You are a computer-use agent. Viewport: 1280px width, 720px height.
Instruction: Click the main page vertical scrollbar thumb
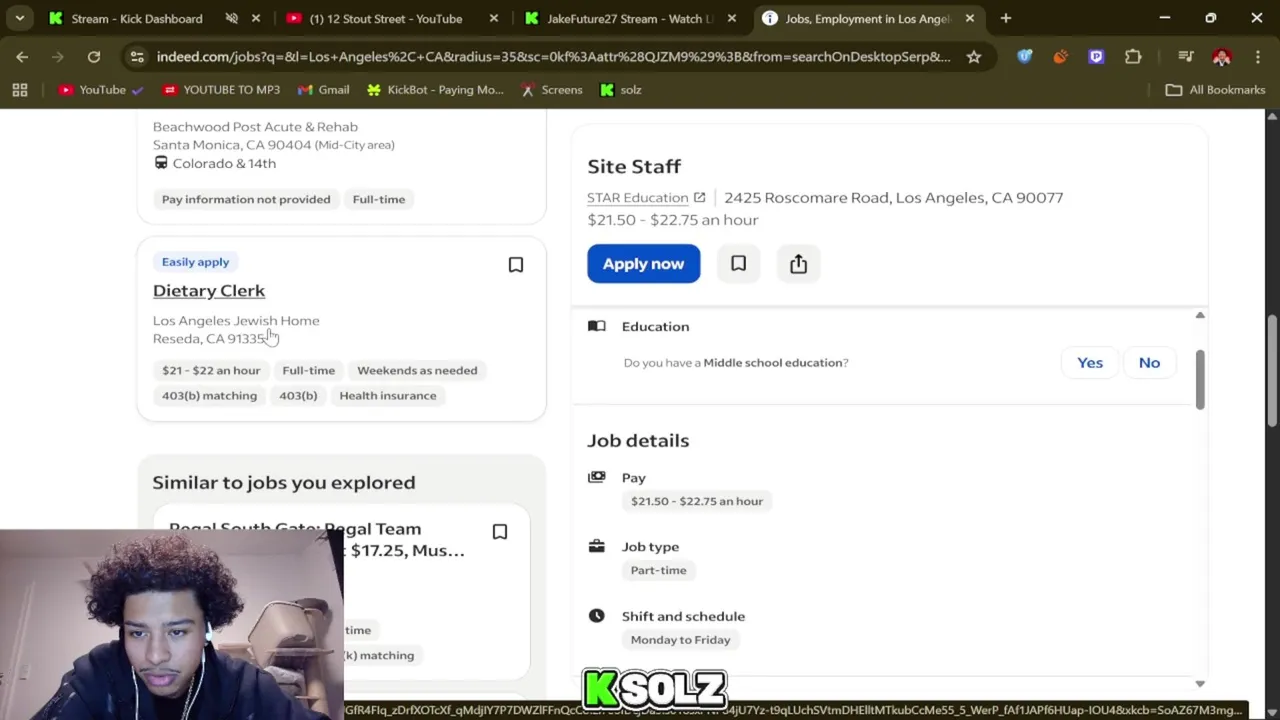point(1272,371)
